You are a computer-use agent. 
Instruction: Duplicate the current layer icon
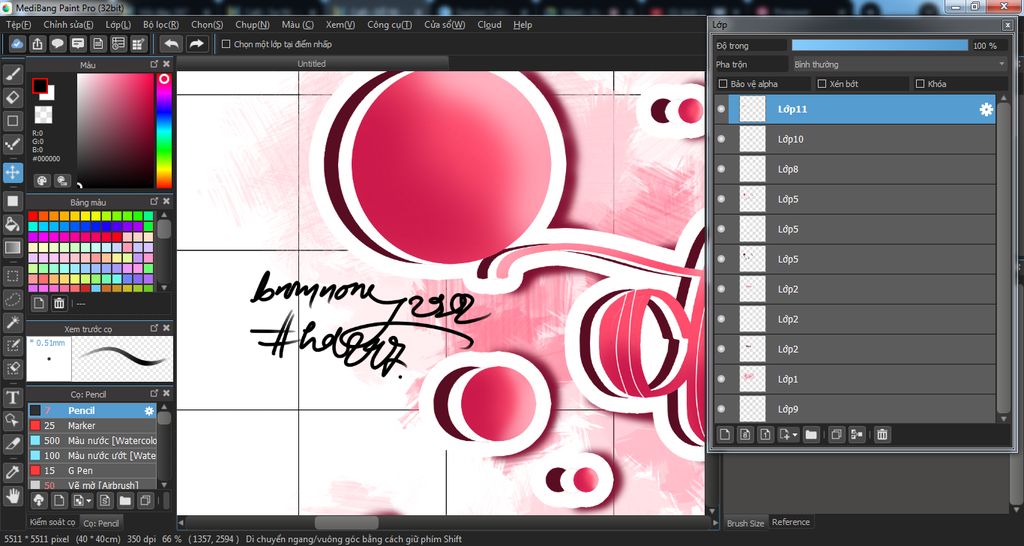tap(837, 434)
